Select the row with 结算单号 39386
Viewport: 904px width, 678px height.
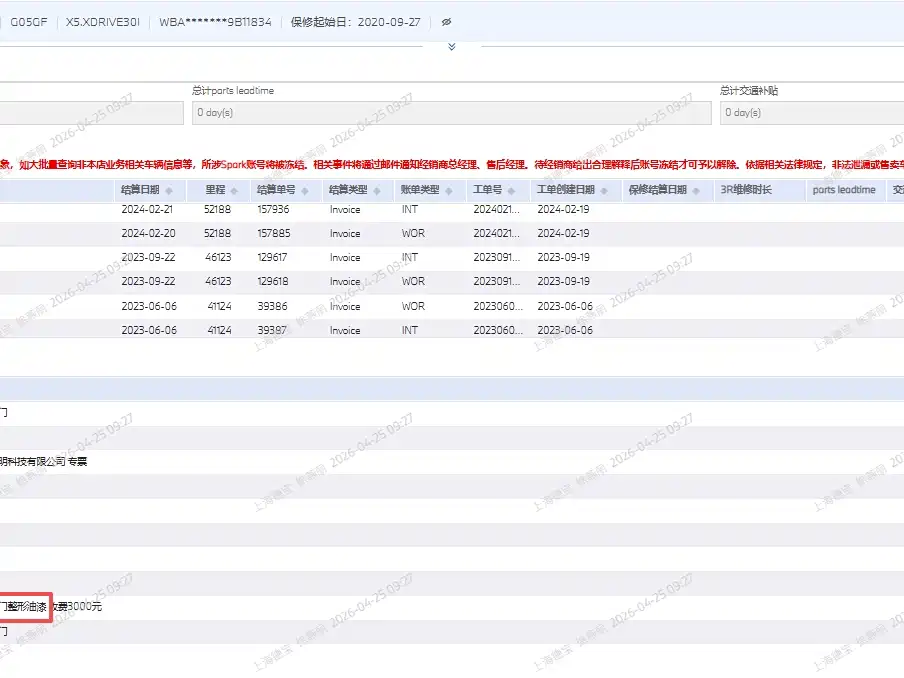click(x=452, y=306)
